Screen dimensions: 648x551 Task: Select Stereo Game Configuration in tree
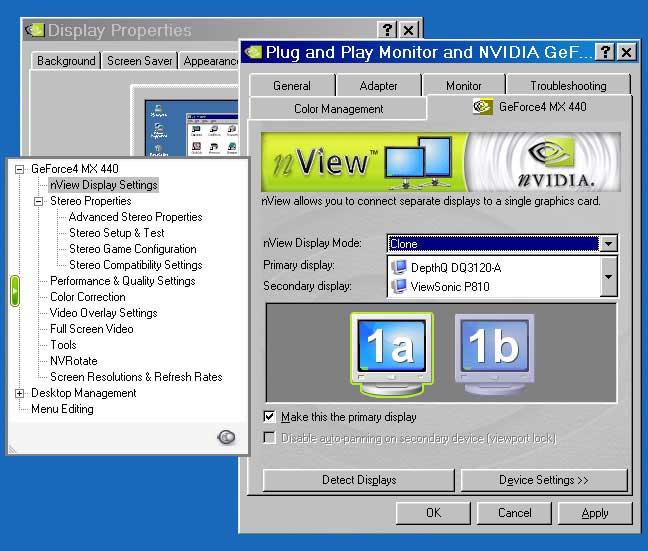[x=133, y=249]
